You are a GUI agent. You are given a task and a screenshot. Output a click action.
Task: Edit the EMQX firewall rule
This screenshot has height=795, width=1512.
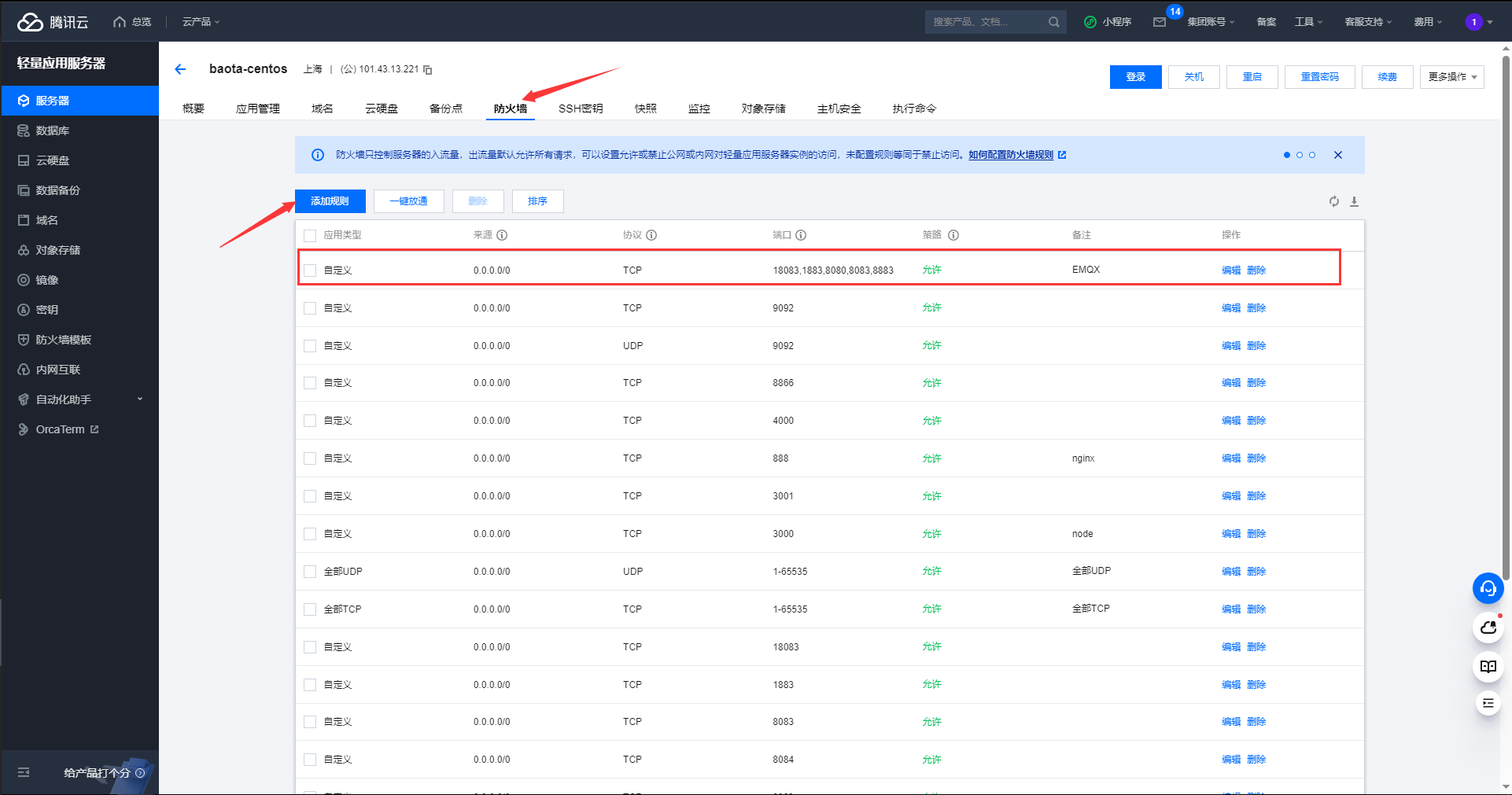click(1231, 271)
